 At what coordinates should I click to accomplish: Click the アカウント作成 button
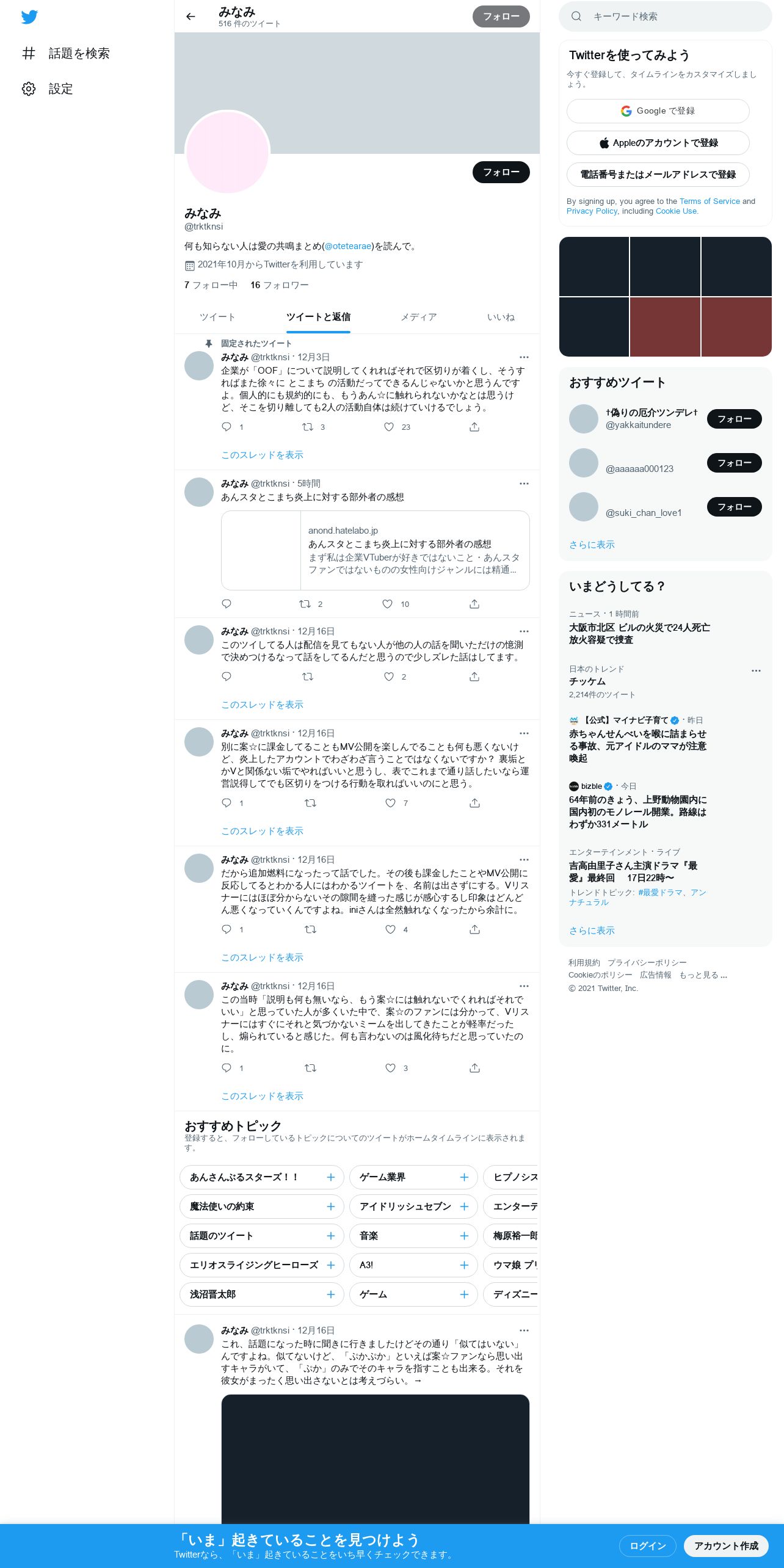click(726, 1546)
